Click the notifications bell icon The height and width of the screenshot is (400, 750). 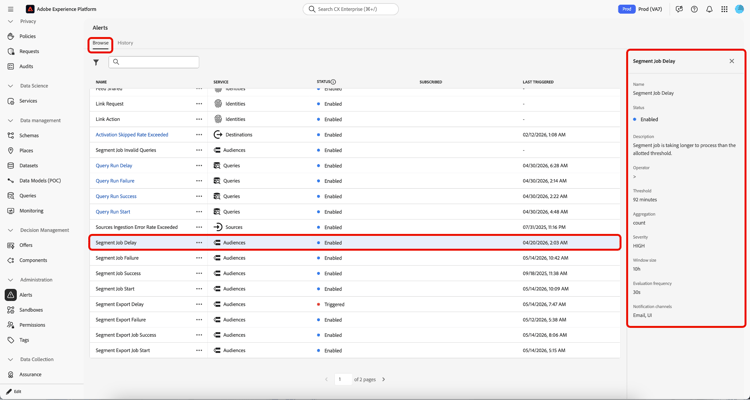(x=709, y=9)
